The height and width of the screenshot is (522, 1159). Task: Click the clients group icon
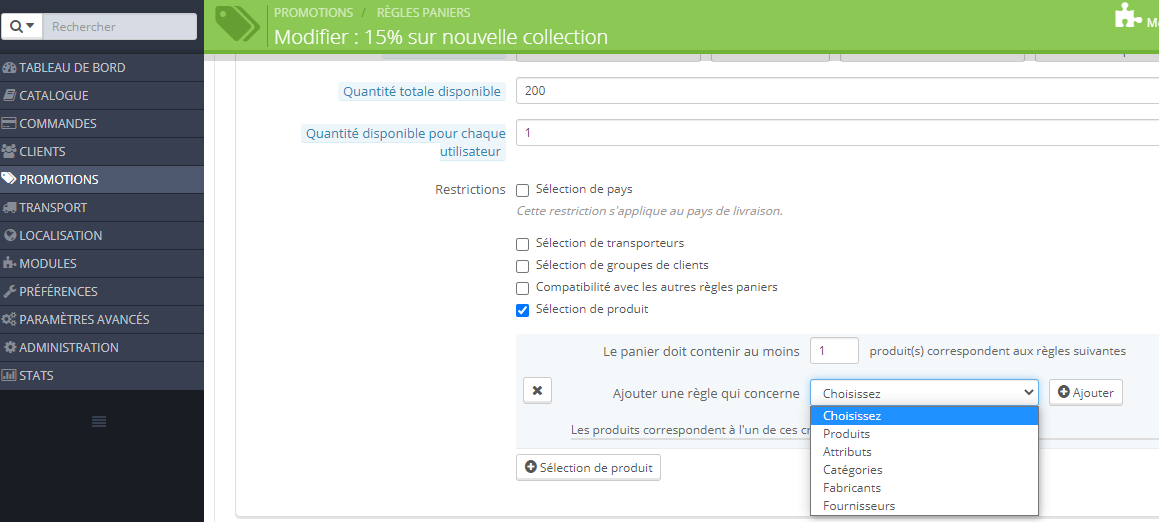(x=10, y=152)
